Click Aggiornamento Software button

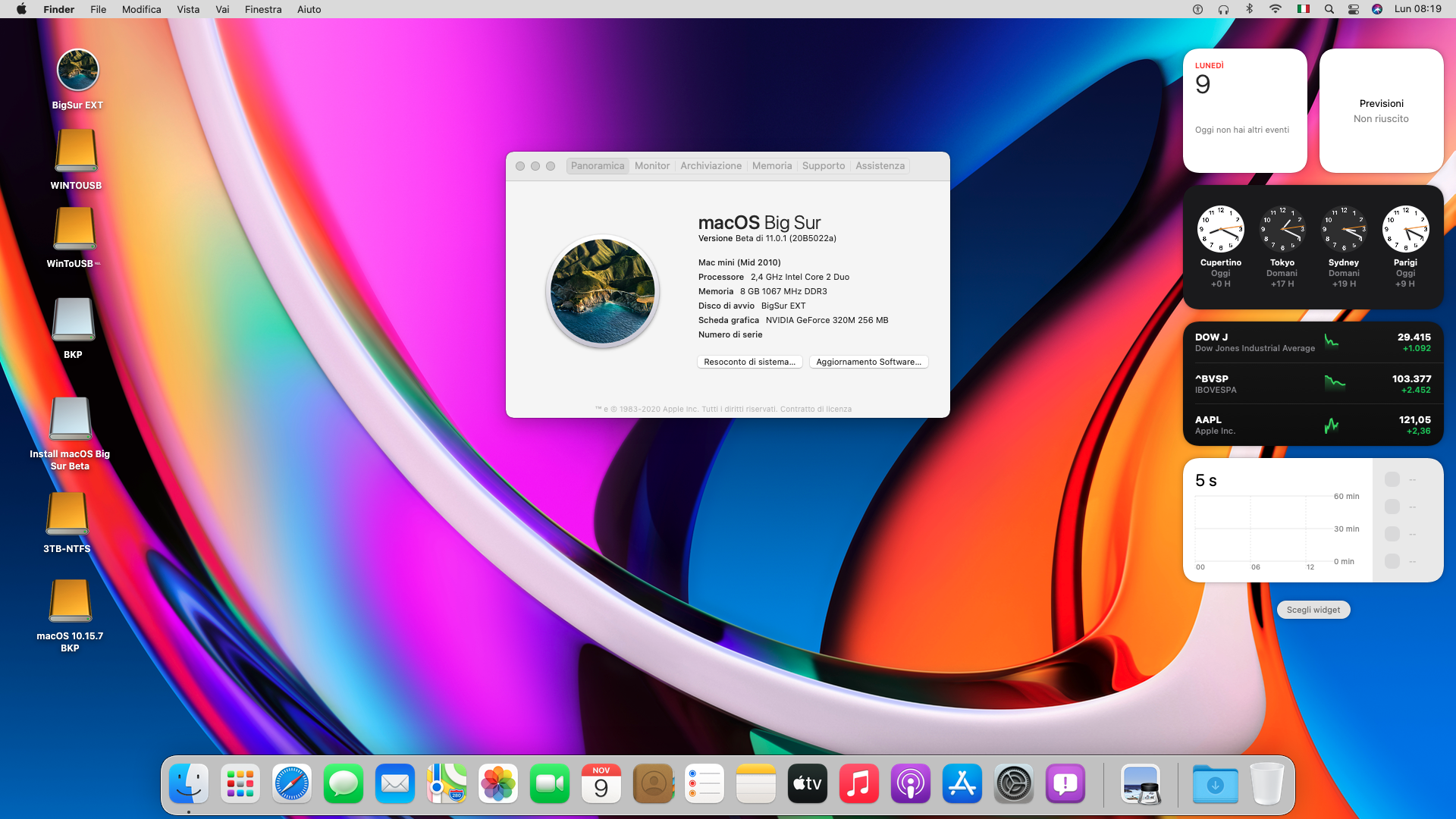[868, 362]
